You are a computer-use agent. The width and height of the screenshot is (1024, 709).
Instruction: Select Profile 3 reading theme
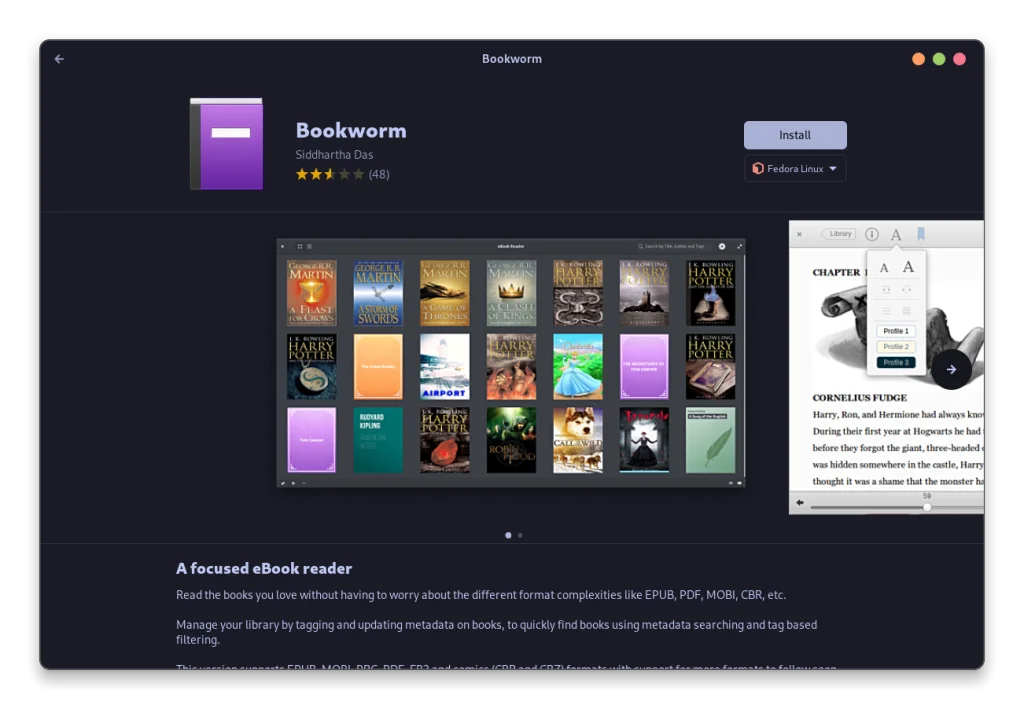896,362
